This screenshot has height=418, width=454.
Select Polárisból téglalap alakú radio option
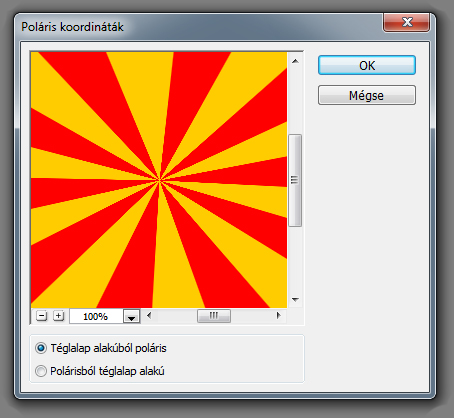[x=41, y=371]
